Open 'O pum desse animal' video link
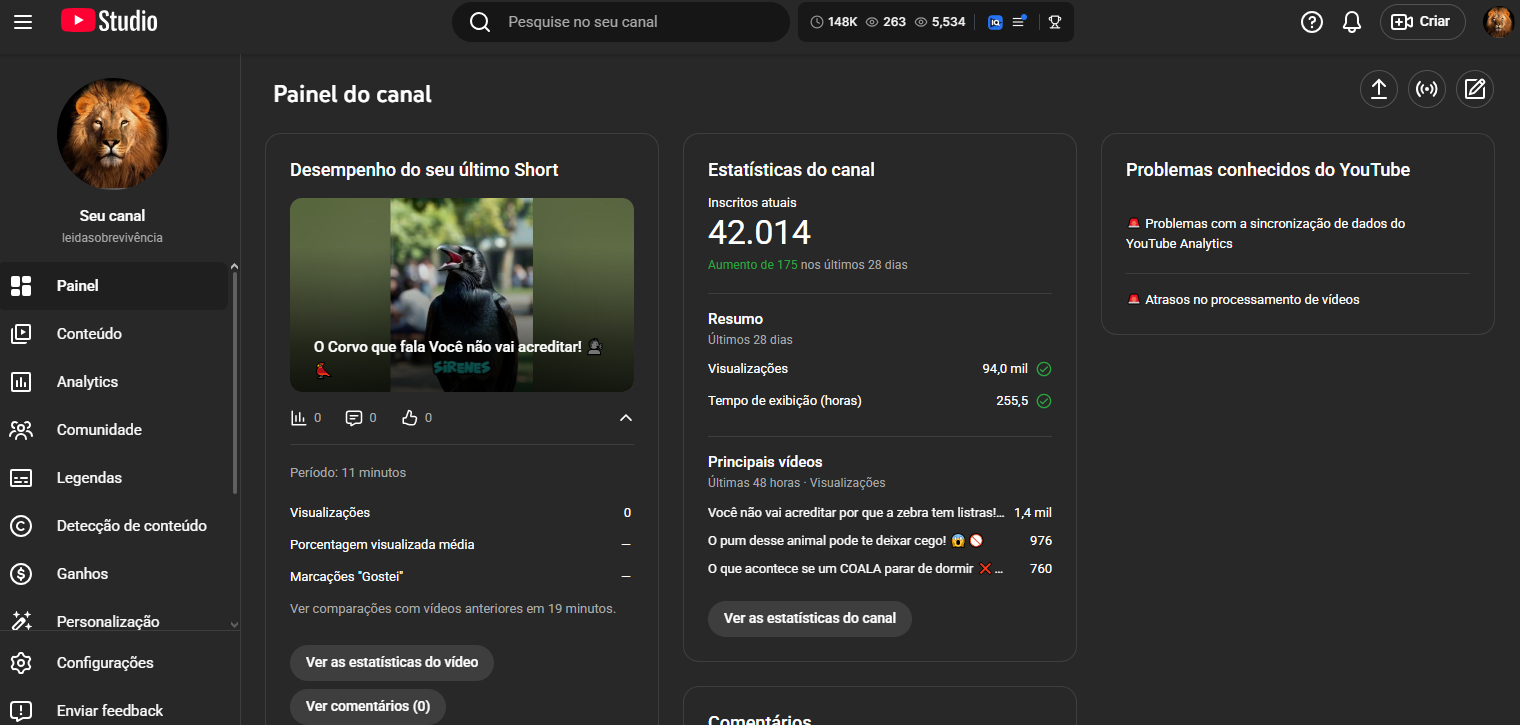Image resolution: width=1520 pixels, height=725 pixels. (x=845, y=541)
